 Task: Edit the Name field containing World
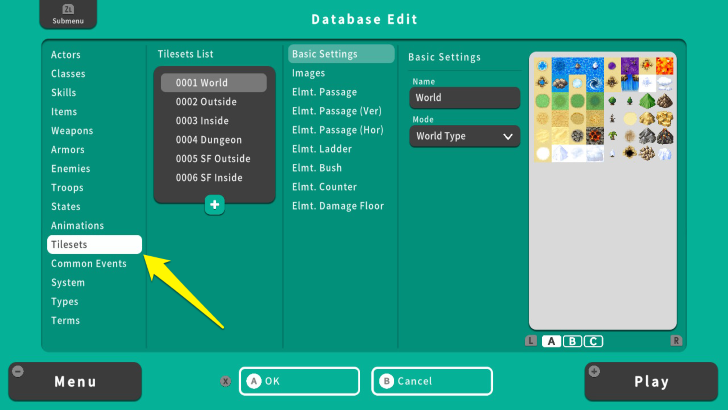pos(465,98)
